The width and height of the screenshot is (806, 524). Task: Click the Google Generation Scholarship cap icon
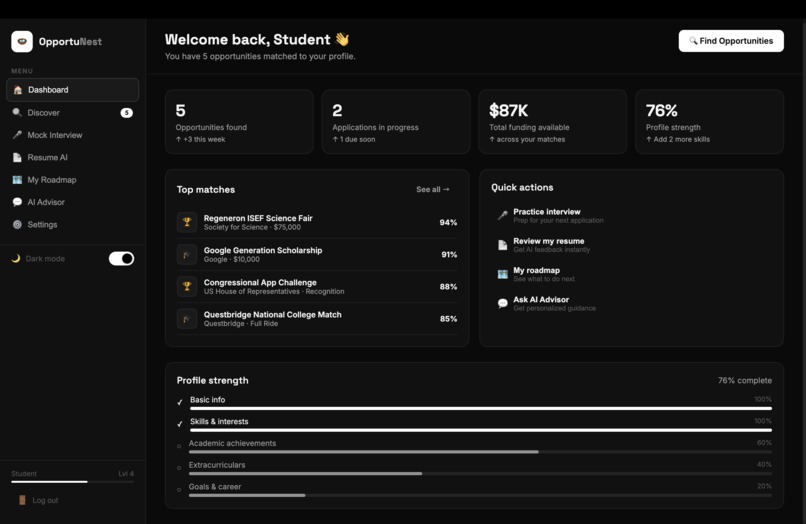[187, 255]
